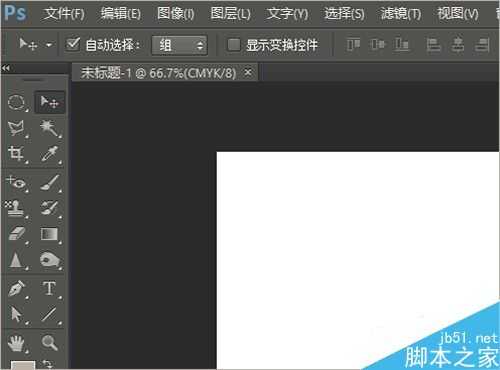
Task: Select the Zoom tool
Action: (50, 343)
